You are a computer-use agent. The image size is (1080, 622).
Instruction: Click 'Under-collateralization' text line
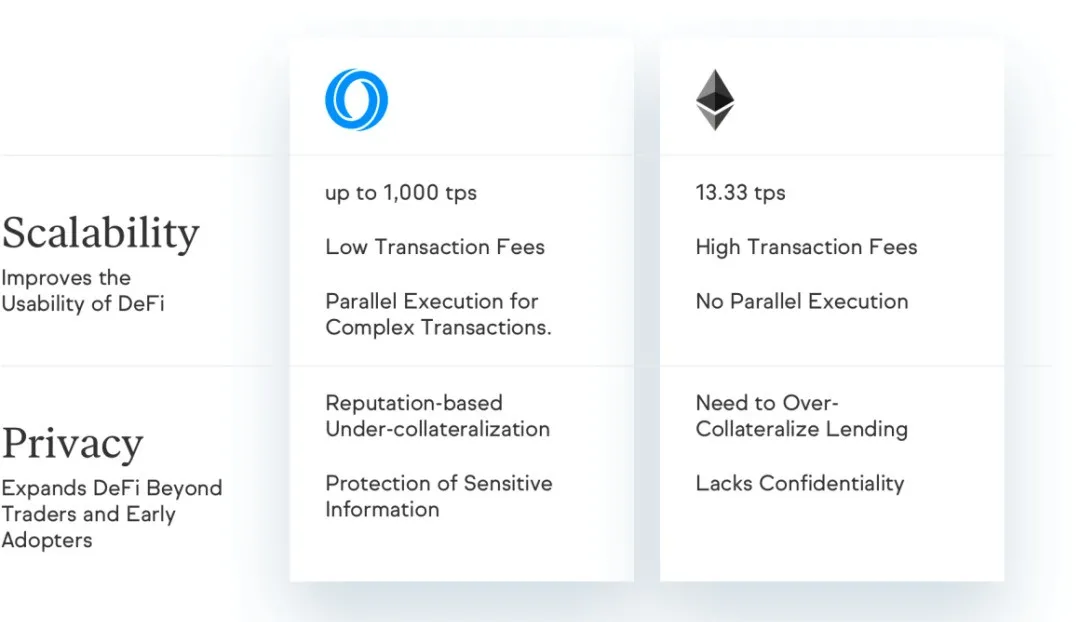pos(437,429)
